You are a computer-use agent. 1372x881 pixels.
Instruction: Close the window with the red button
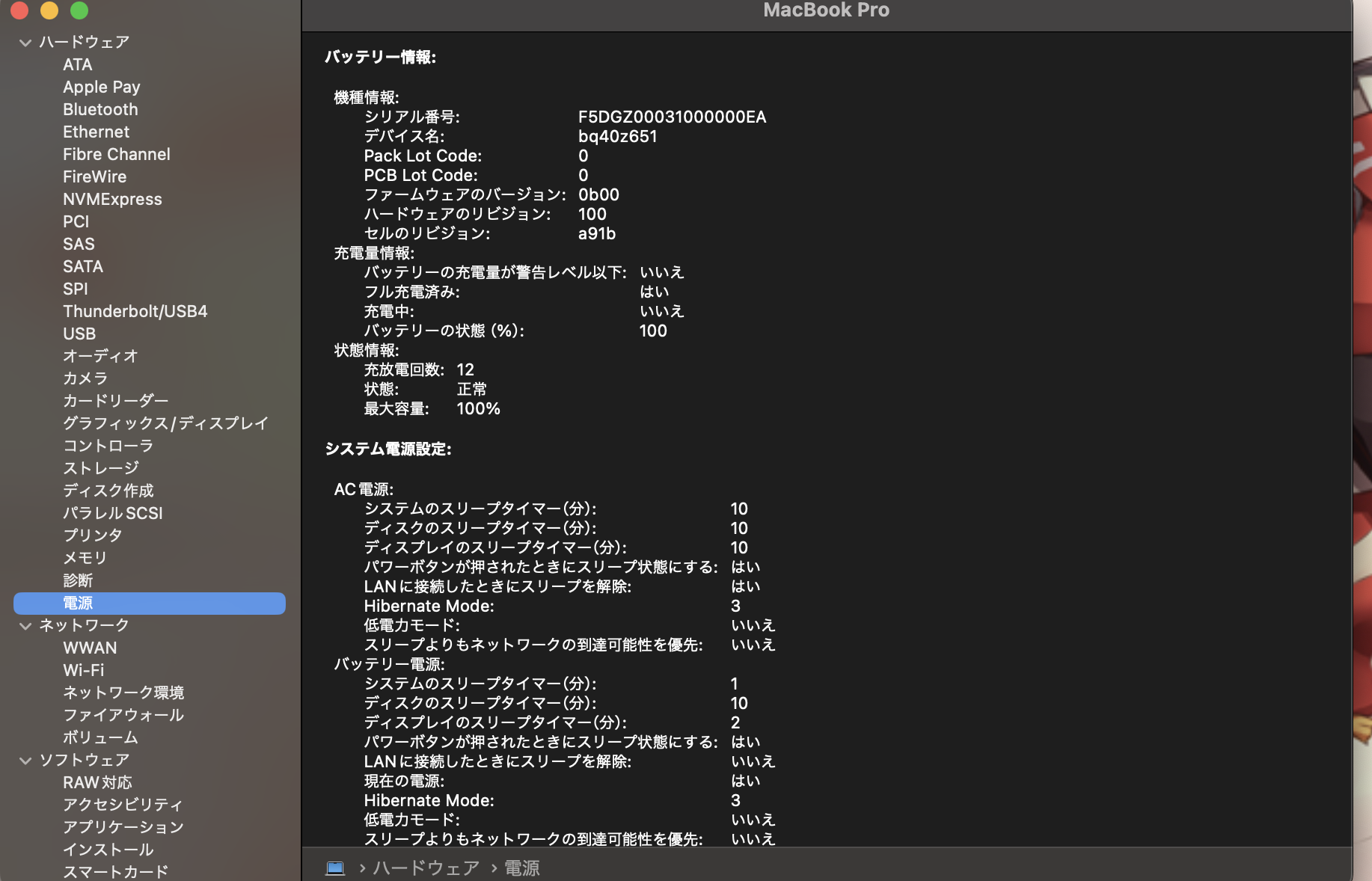[x=19, y=10]
